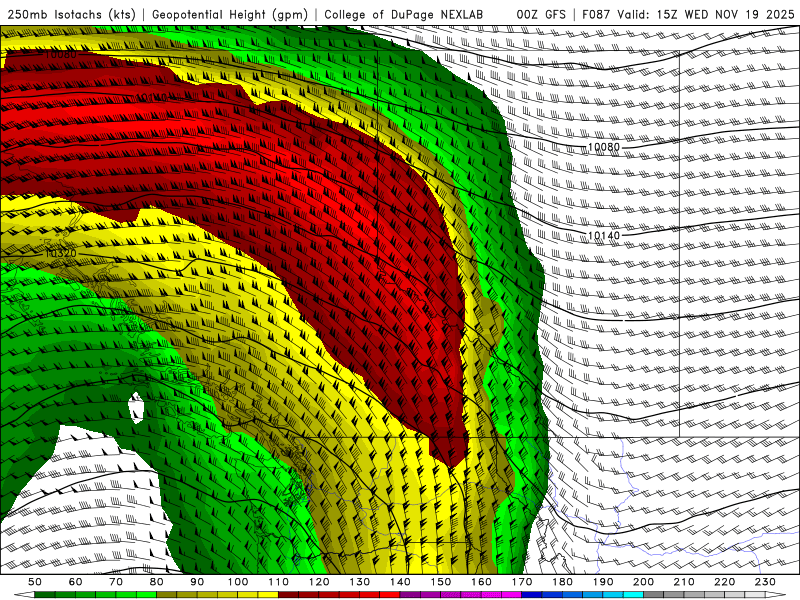Click the 130 value on the color scale
This screenshot has height=600, width=800.
[360, 582]
